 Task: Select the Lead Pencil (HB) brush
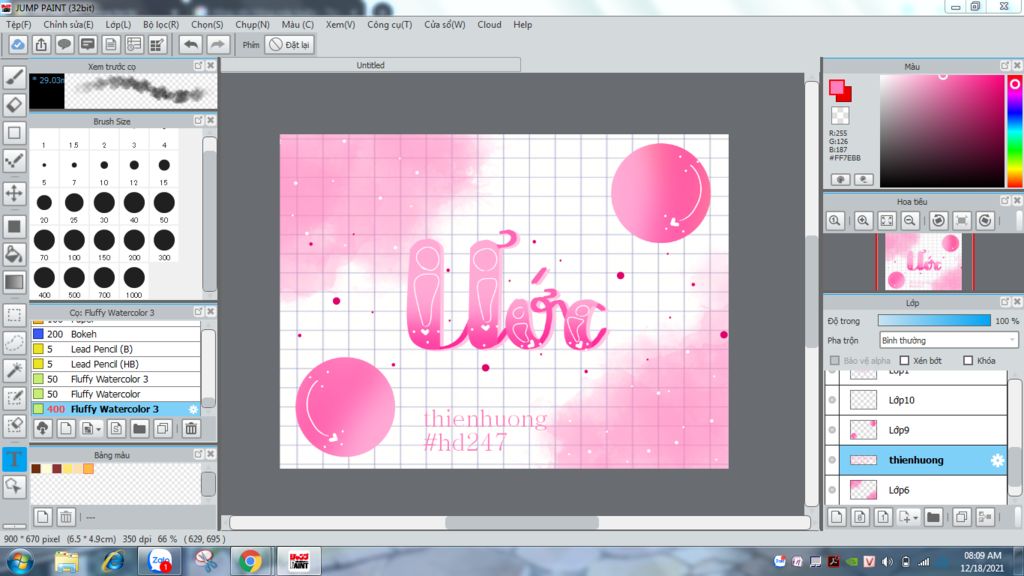click(x=116, y=364)
